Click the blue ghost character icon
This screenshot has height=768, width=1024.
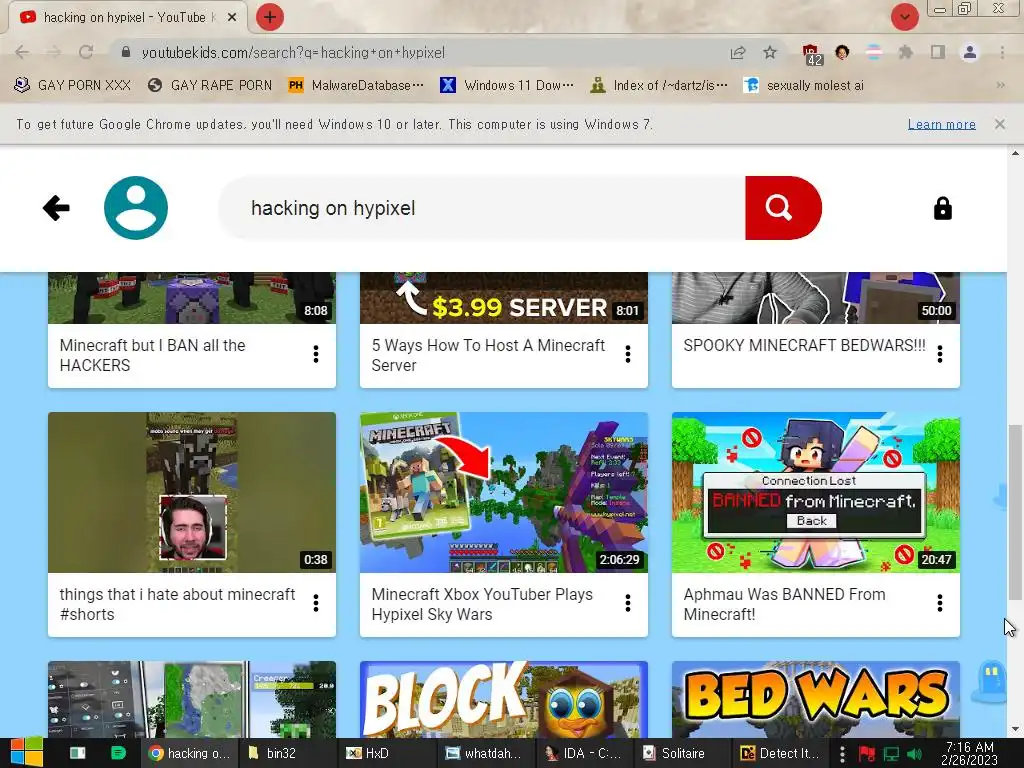click(991, 681)
